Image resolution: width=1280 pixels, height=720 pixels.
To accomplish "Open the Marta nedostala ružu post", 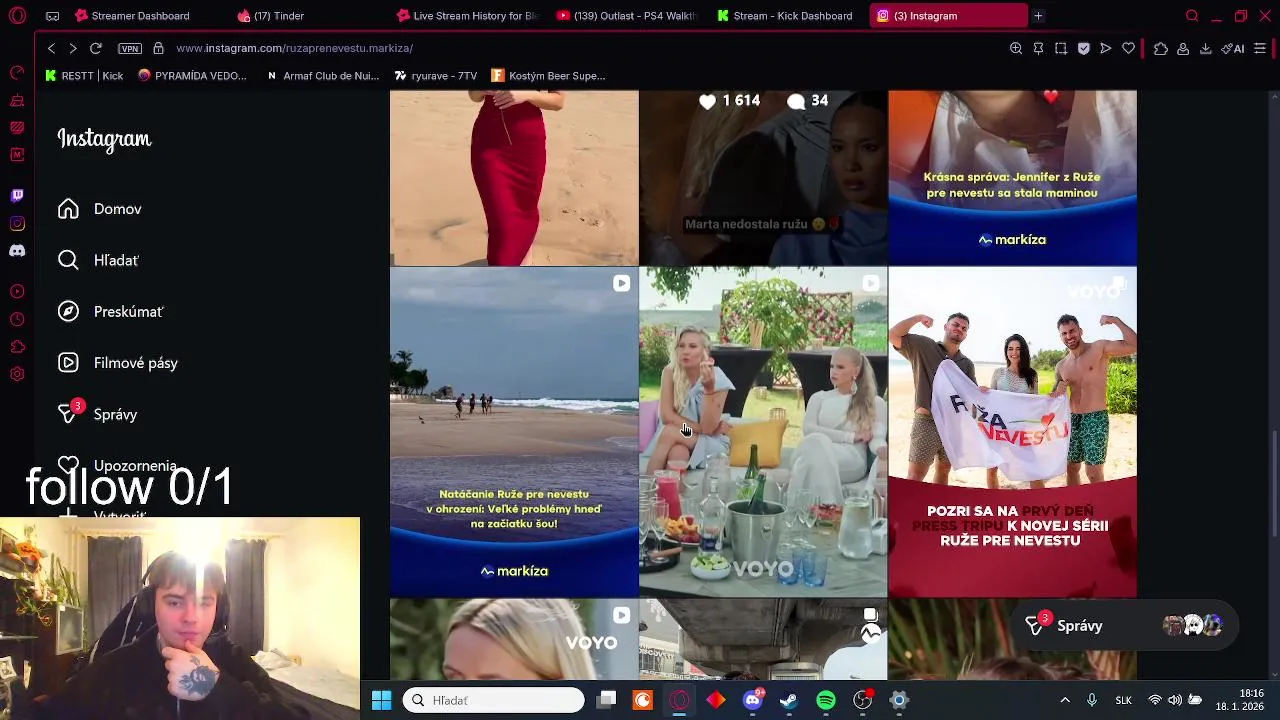I will coord(763,178).
